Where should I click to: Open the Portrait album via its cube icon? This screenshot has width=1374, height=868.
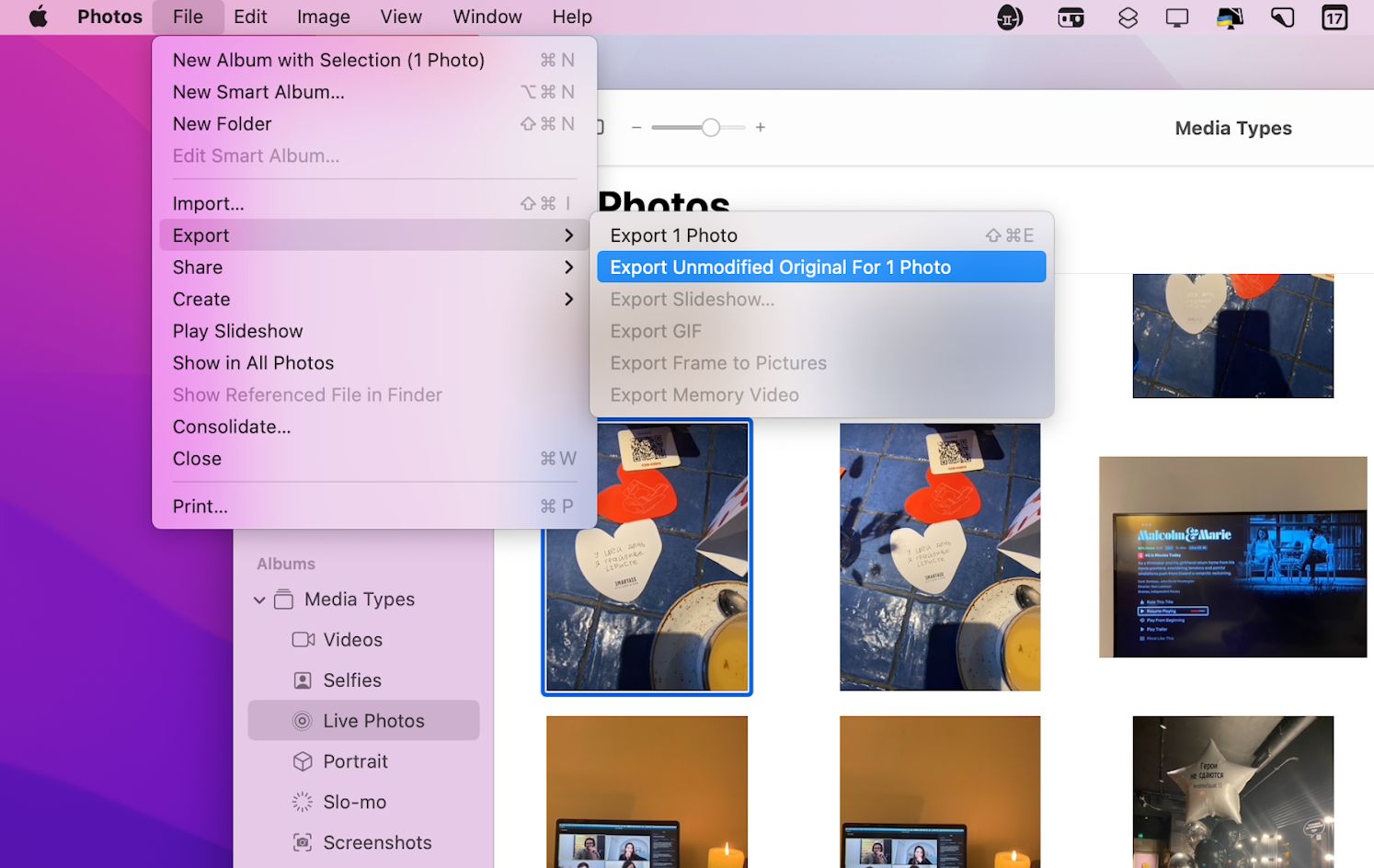[302, 760]
